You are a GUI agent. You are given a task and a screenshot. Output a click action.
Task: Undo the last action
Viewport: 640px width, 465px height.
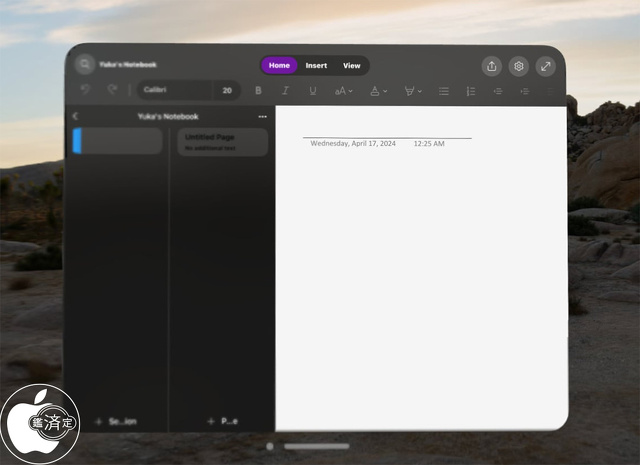[85, 90]
